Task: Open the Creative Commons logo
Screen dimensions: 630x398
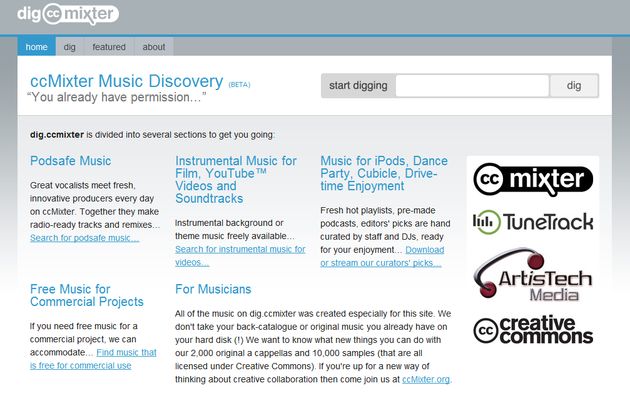Action: click(x=533, y=330)
